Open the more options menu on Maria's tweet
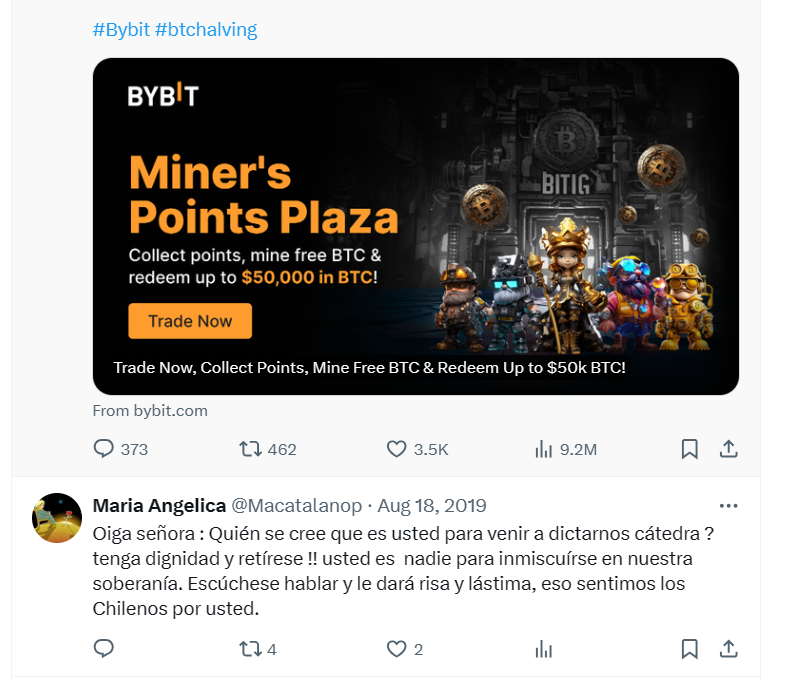This screenshot has height=680, width=789. tap(728, 506)
